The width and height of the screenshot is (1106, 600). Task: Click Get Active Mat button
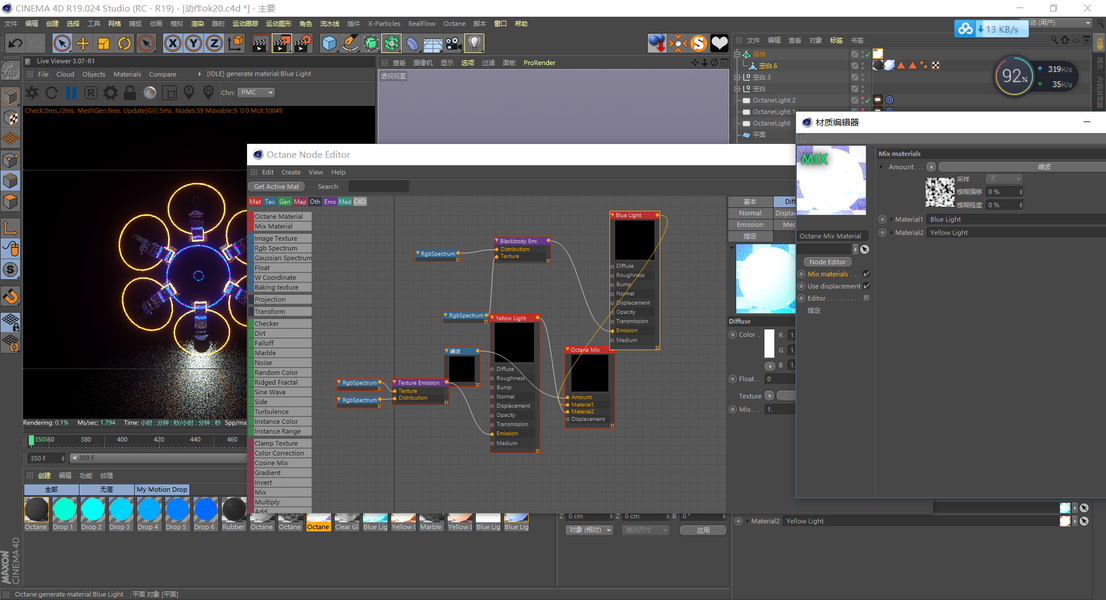pyautogui.click(x=276, y=187)
